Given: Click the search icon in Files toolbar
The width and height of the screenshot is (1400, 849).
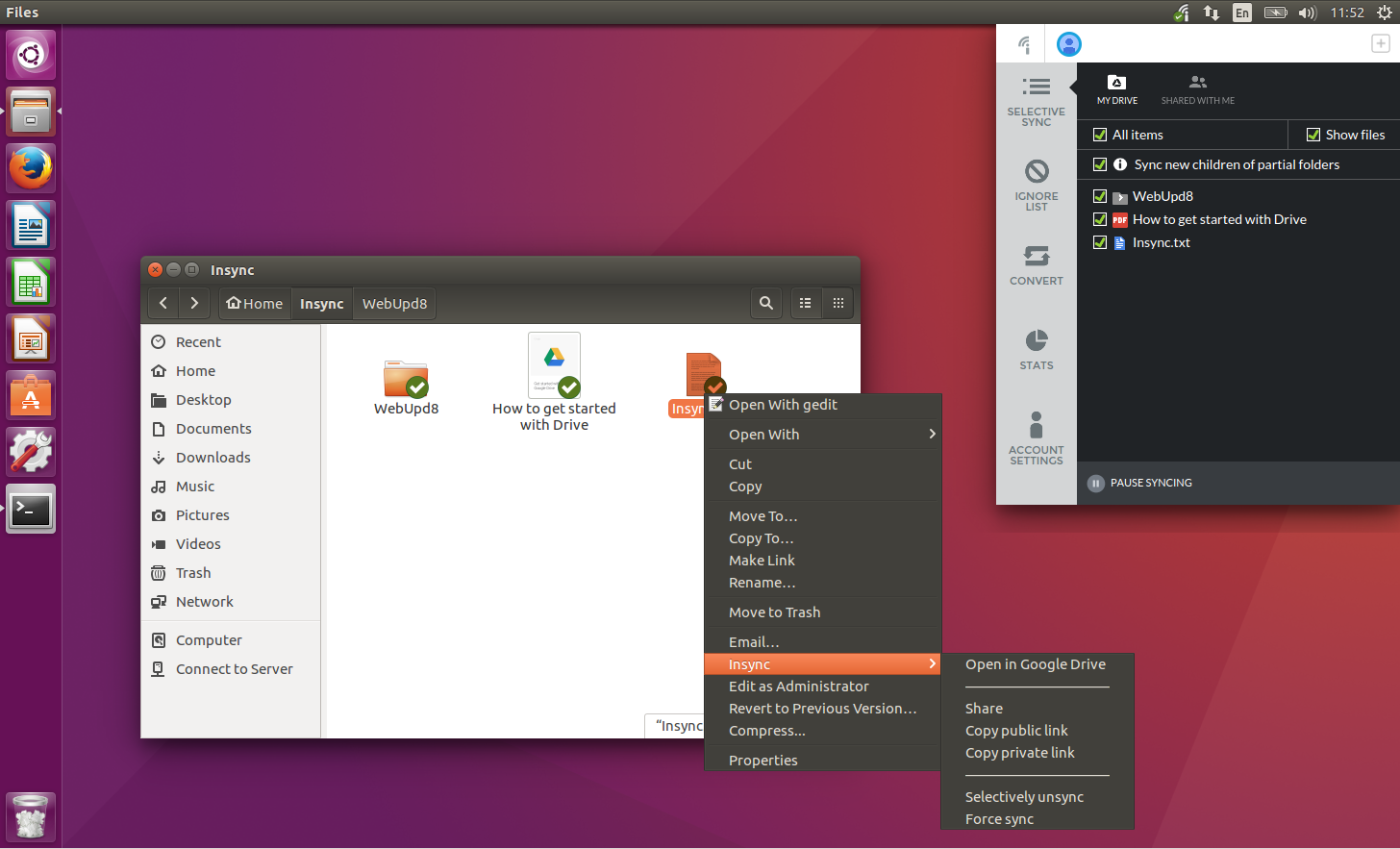Looking at the screenshot, I should [x=765, y=303].
